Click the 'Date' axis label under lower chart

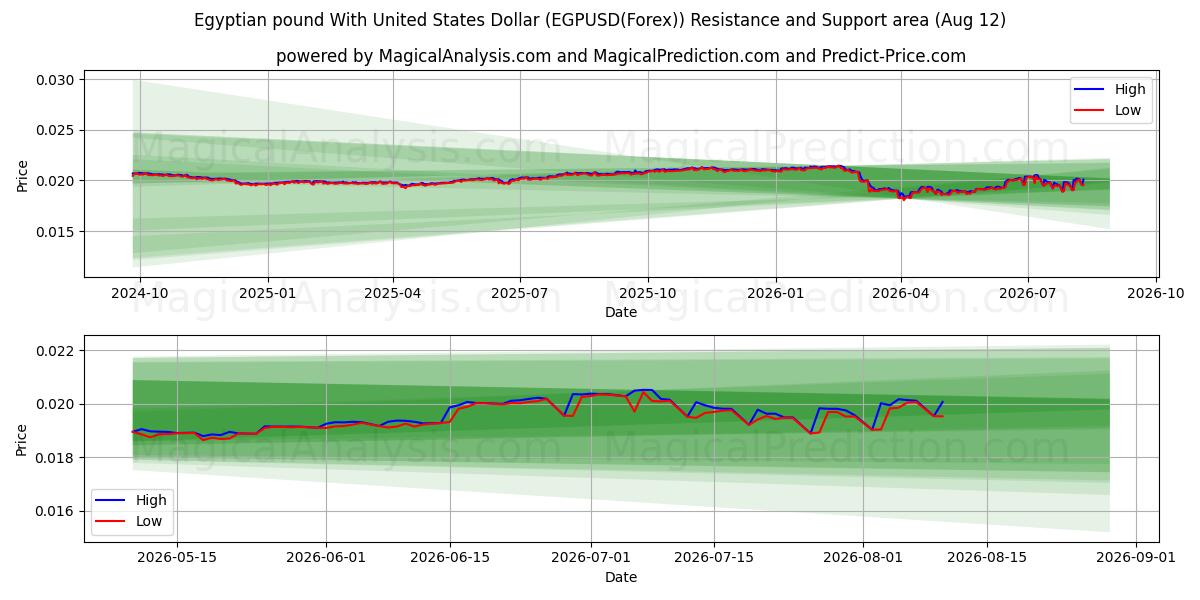click(x=621, y=577)
